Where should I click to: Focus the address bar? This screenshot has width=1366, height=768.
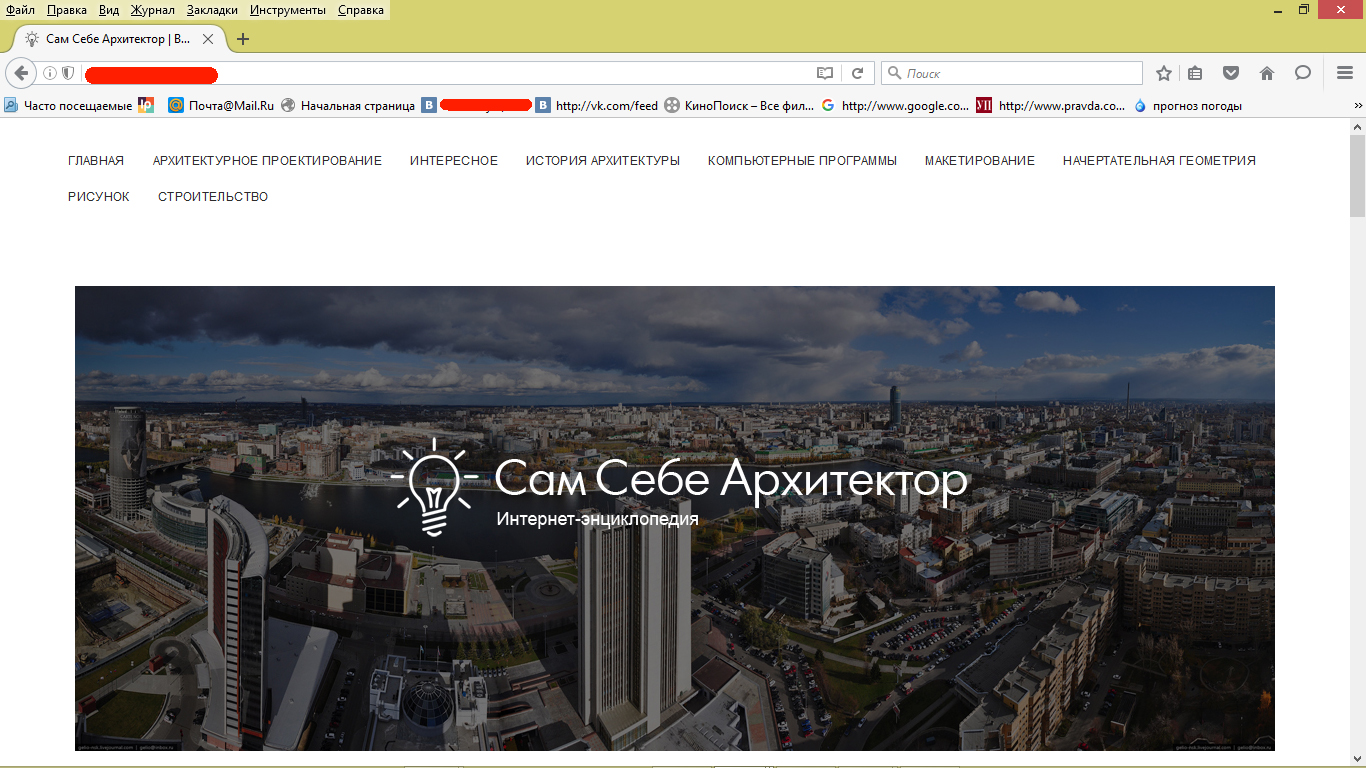coord(447,73)
